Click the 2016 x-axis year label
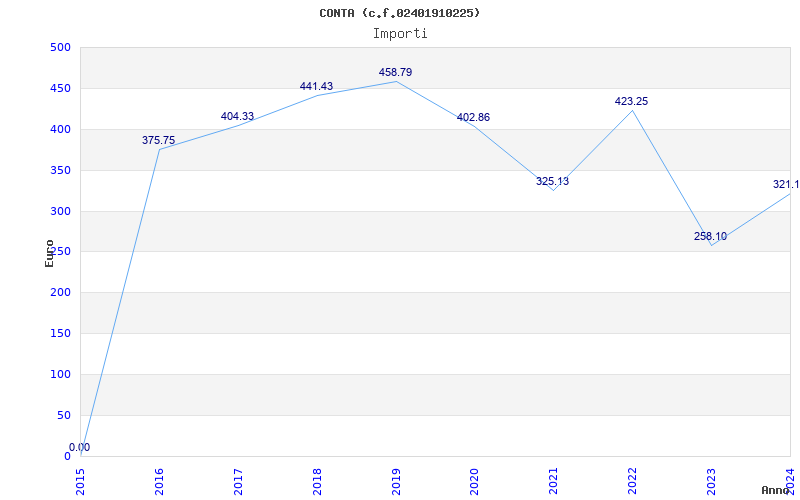 (159, 481)
